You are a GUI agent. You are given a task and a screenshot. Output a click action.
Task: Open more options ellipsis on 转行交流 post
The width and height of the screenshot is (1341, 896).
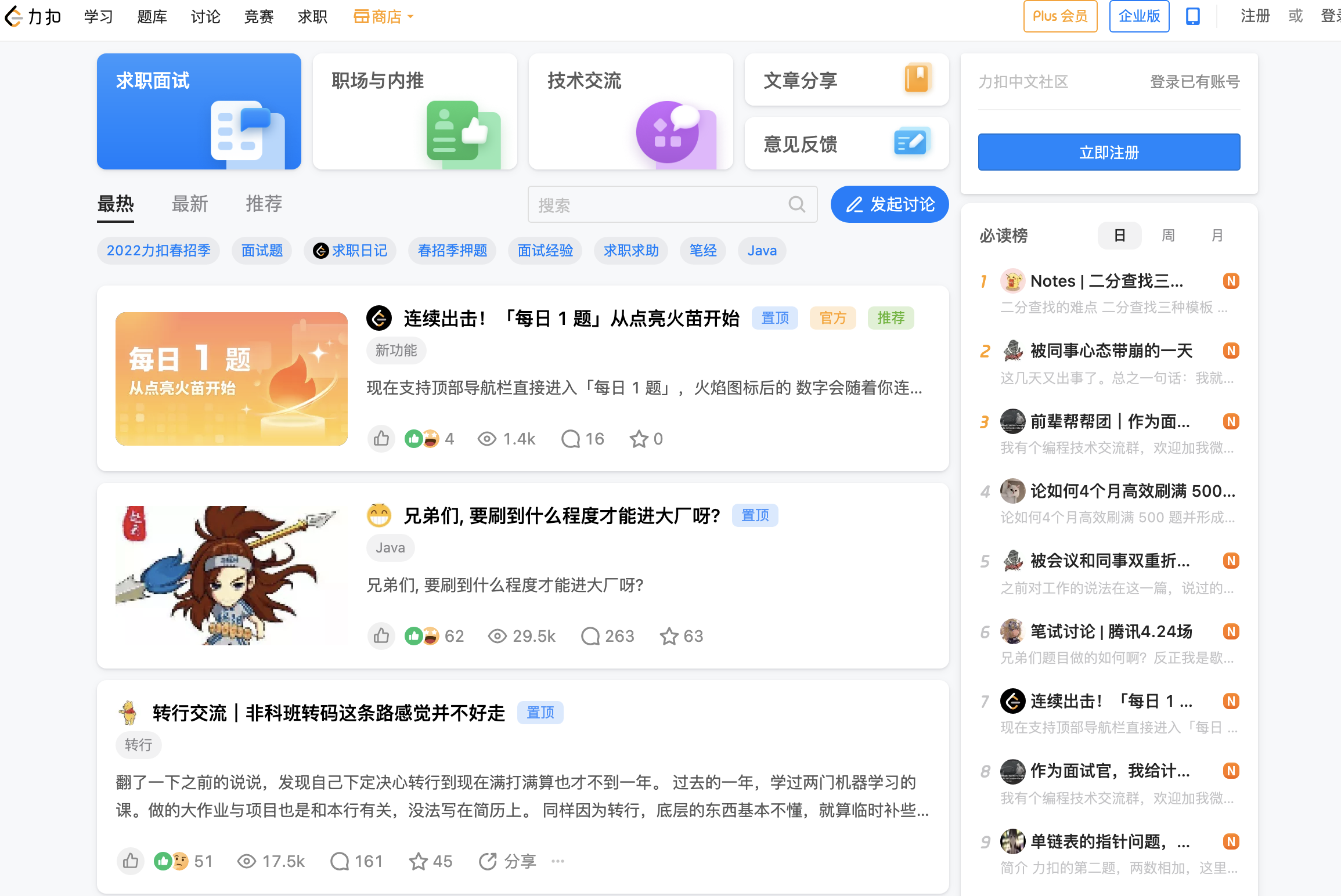point(558,861)
